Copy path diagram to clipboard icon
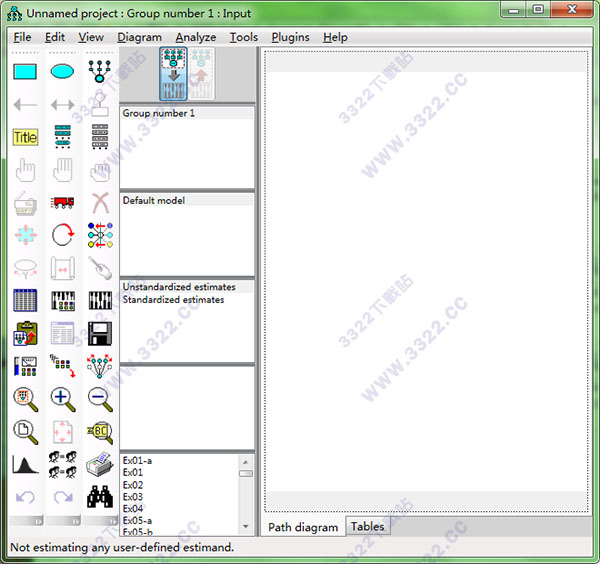The height and width of the screenshot is (564, 600). tap(25, 333)
